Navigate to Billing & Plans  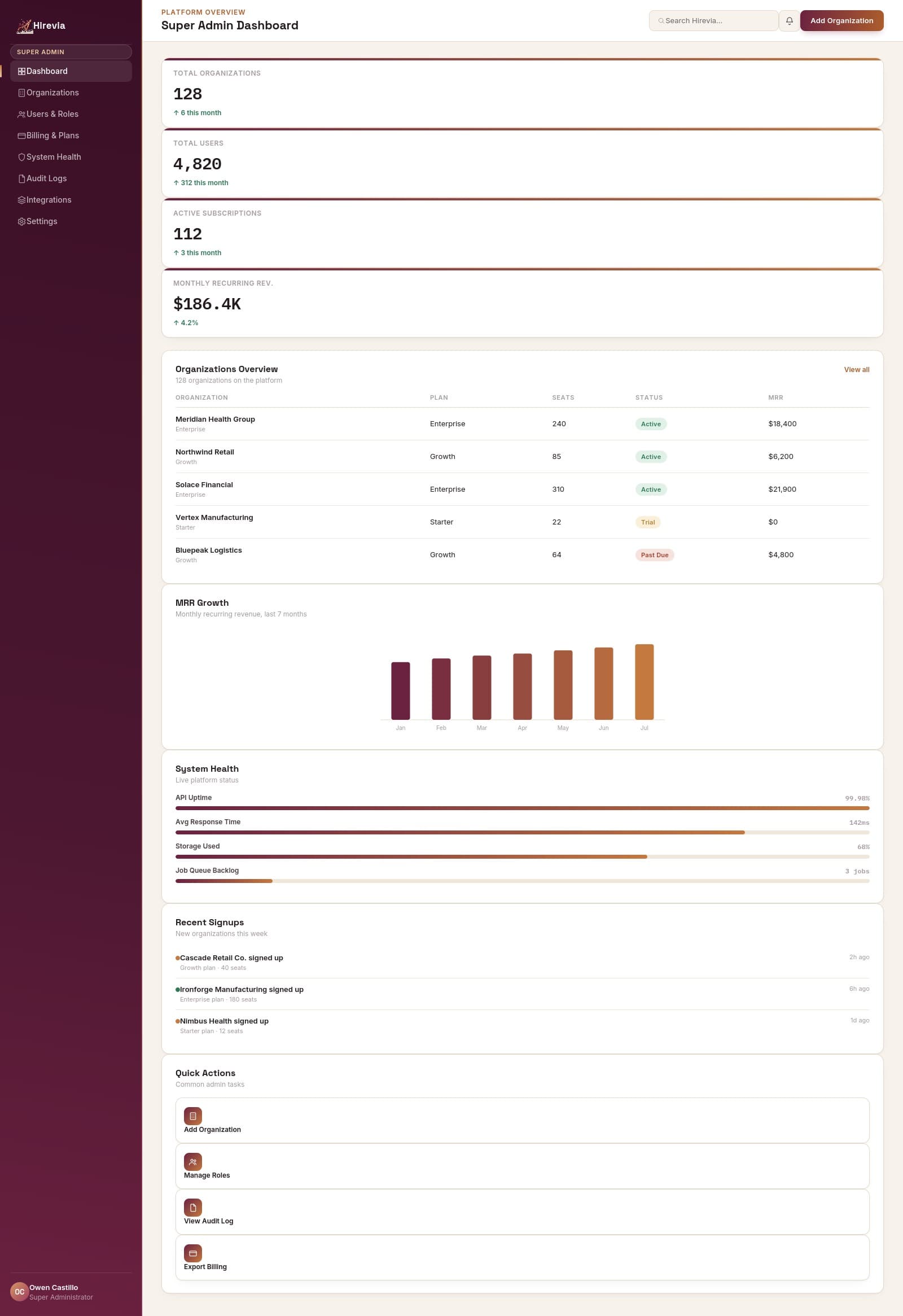pos(71,136)
